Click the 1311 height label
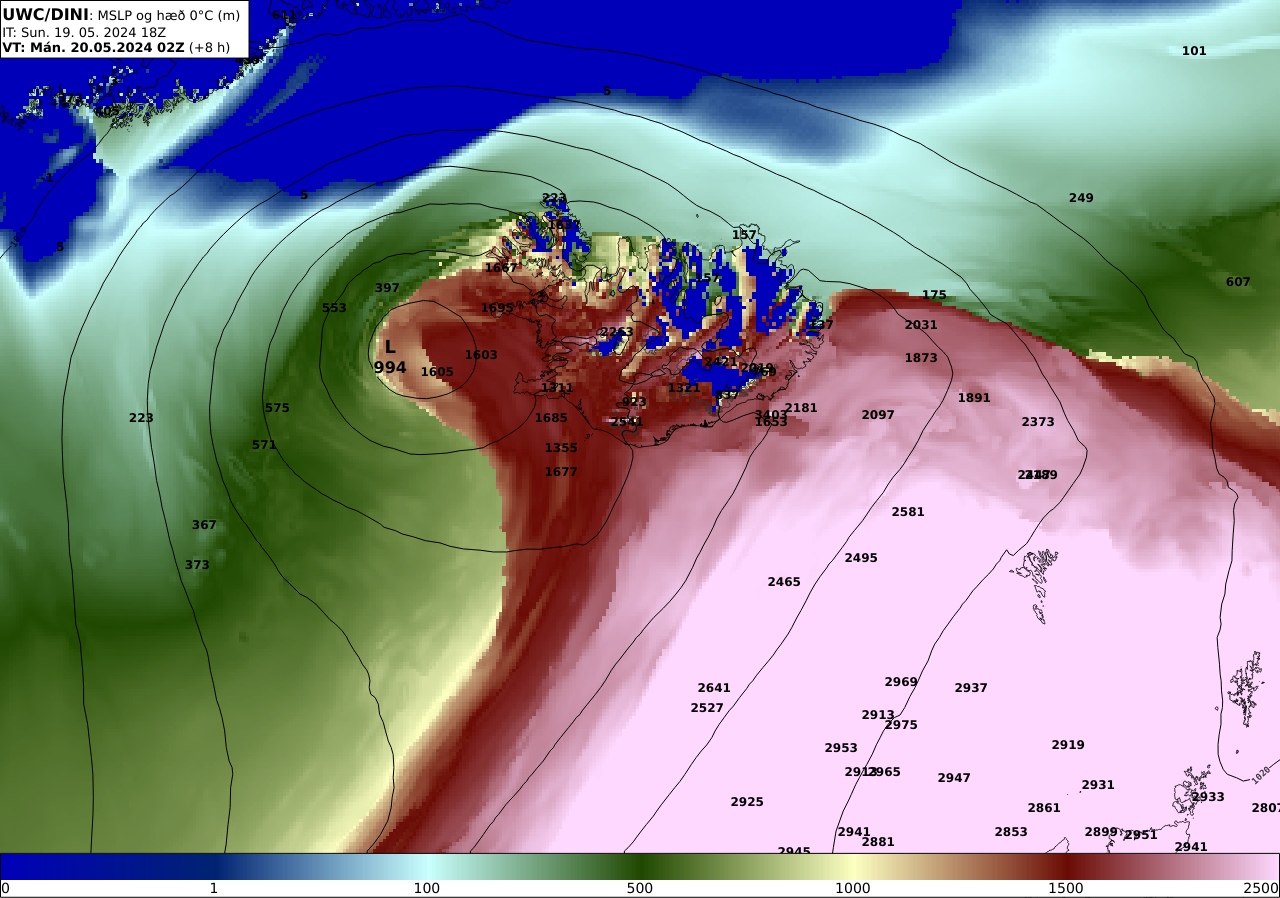Image resolution: width=1280 pixels, height=898 pixels. click(557, 388)
